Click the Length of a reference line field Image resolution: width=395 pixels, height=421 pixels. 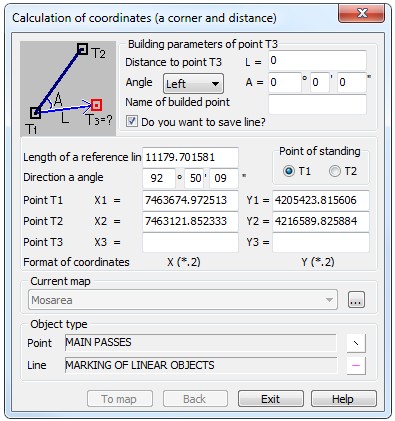(x=190, y=157)
